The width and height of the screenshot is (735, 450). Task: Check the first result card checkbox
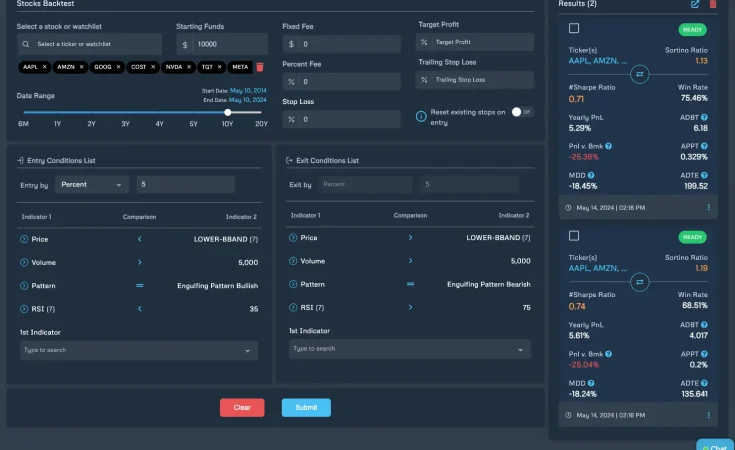pyautogui.click(x=574, y=29)
